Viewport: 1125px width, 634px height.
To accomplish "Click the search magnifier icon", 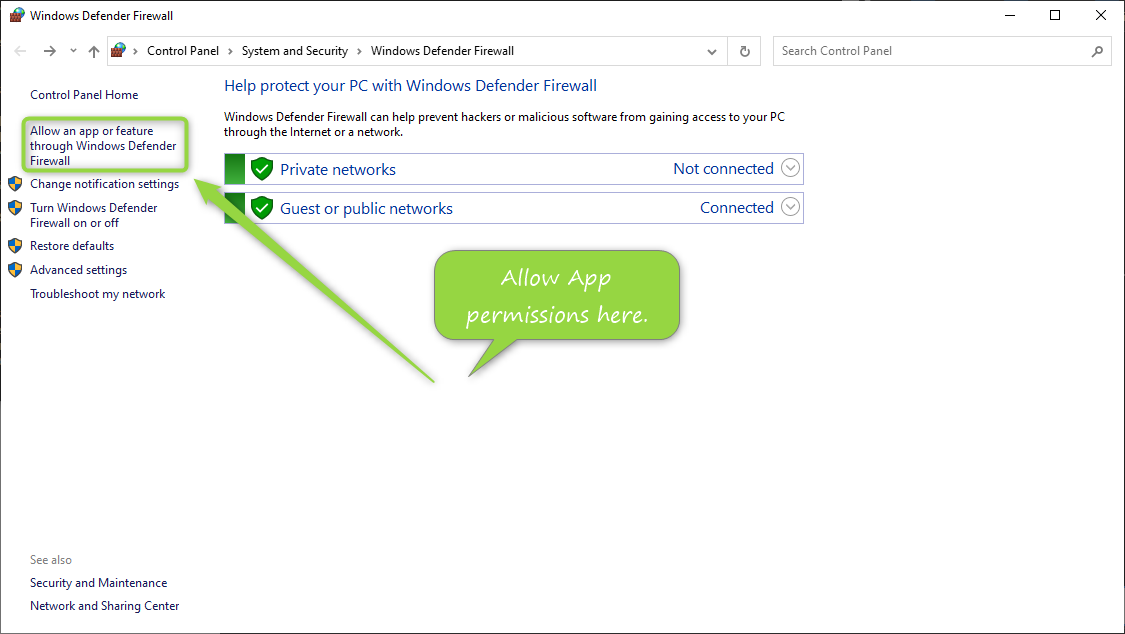I will tap(1097, 51).
